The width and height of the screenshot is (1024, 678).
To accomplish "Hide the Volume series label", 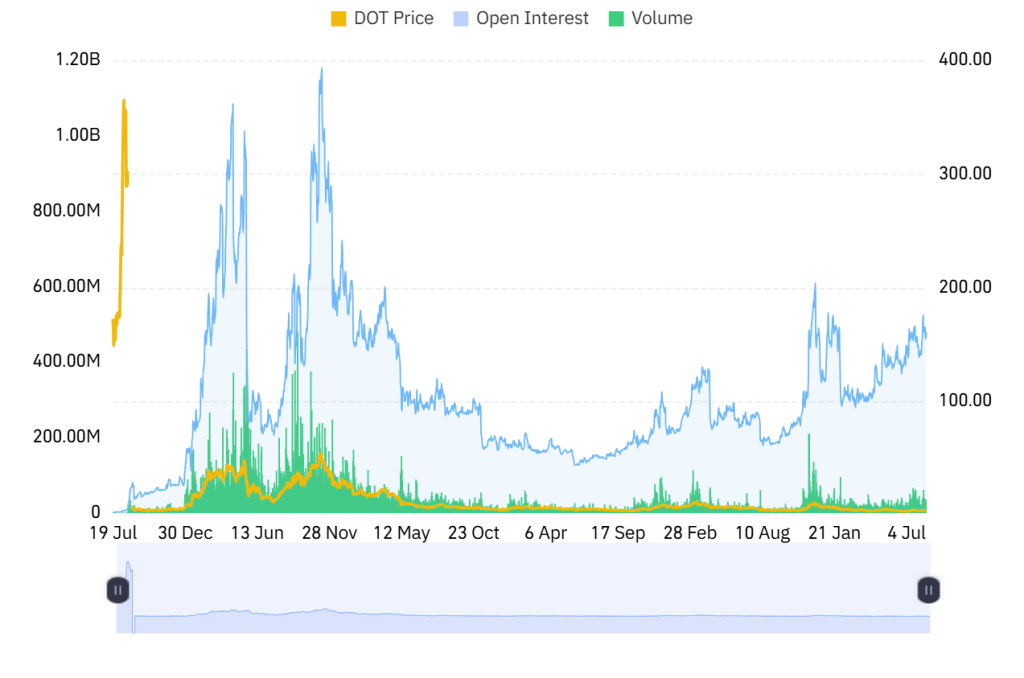I will point(662,18).
